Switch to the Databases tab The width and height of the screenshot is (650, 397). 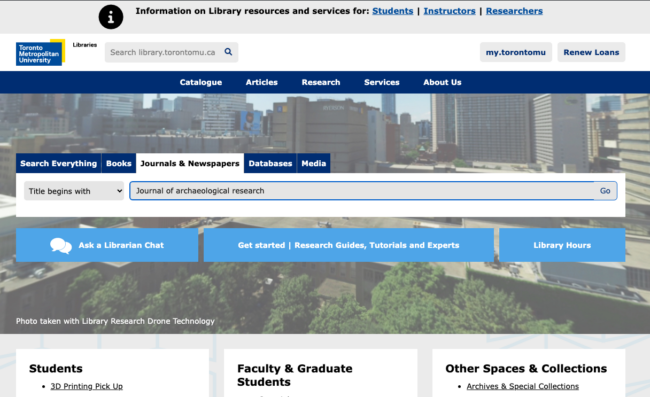click(270, 163)
